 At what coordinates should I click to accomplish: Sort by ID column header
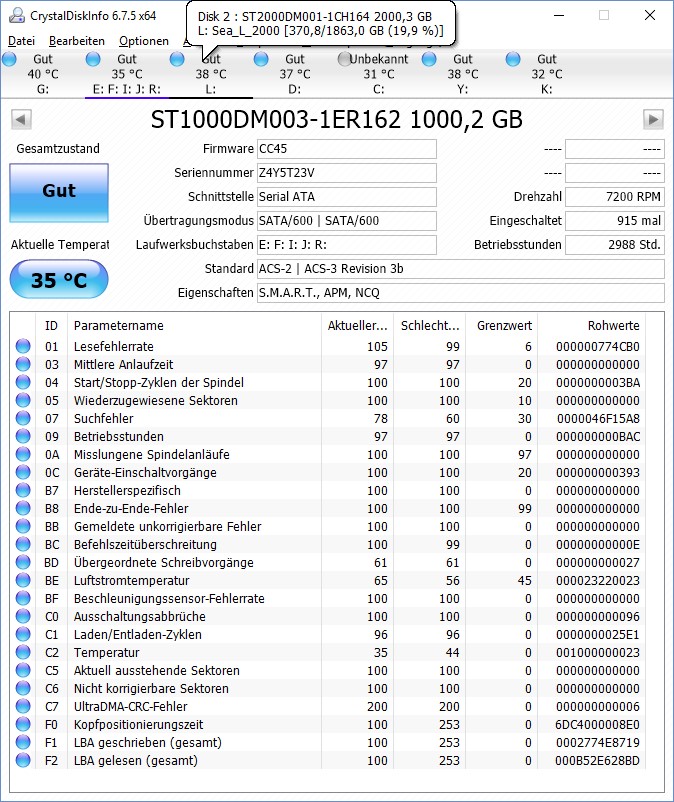pyautogui.click(x=51, y=325)
